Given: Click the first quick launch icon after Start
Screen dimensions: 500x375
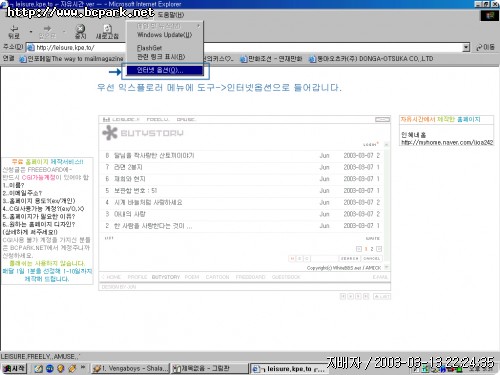Looking at the screenshot, I should [x=39, y=368].
